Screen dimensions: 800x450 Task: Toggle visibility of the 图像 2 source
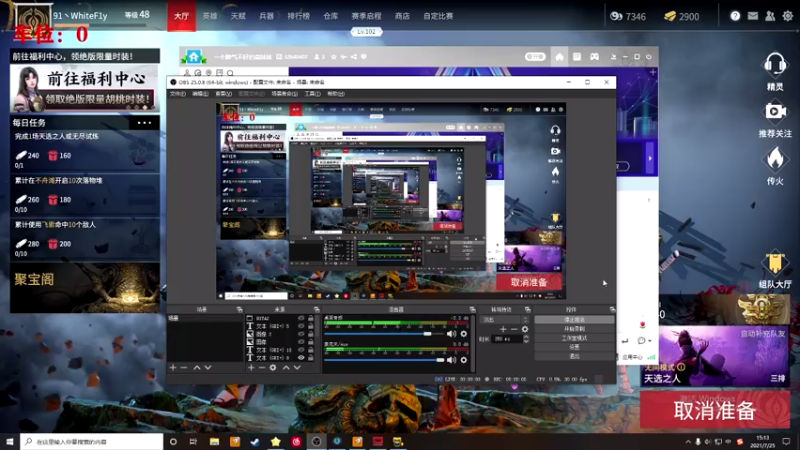coord(301,334)
